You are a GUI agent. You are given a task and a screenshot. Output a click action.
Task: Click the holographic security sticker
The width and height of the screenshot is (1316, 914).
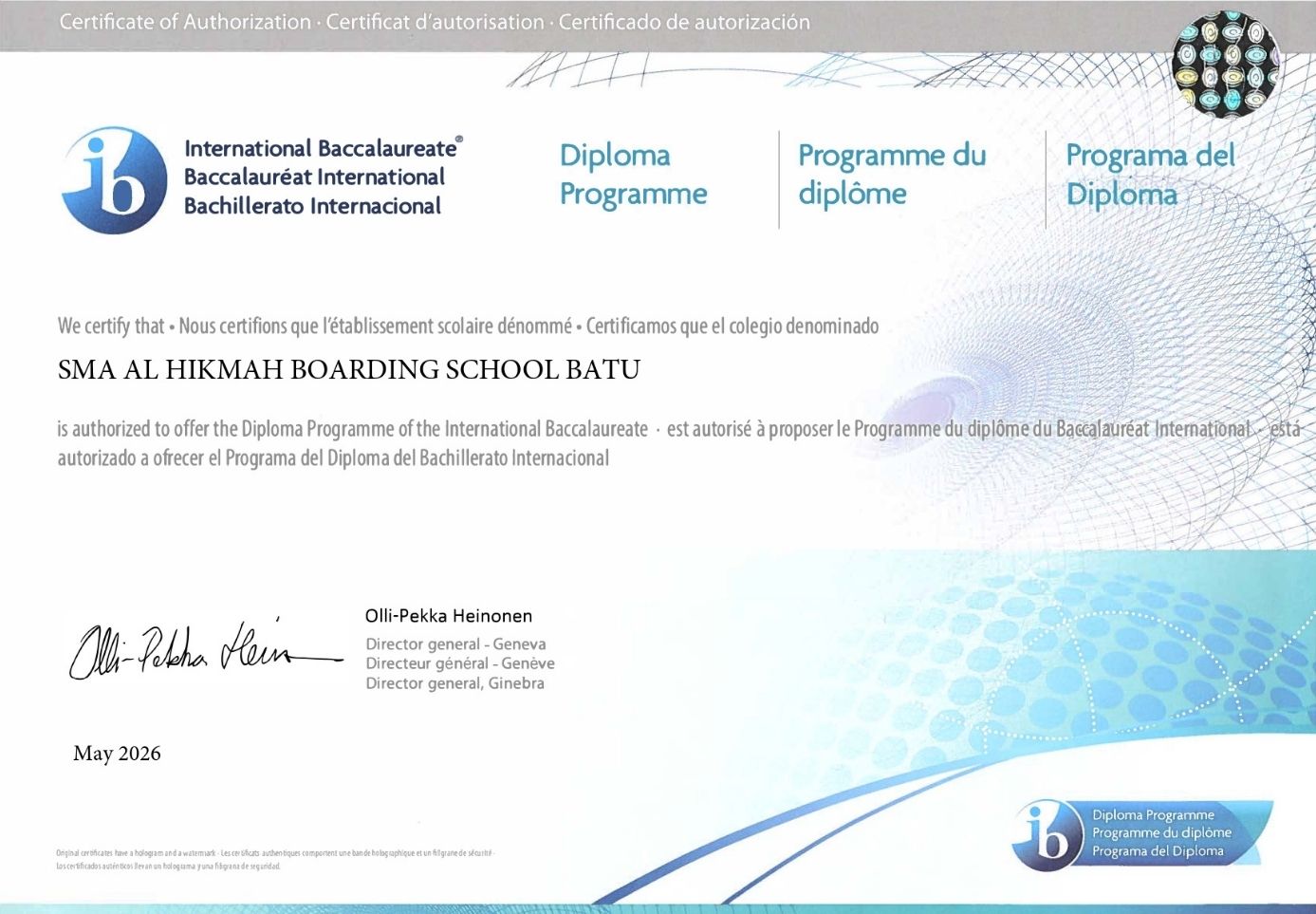(1226, 65)
